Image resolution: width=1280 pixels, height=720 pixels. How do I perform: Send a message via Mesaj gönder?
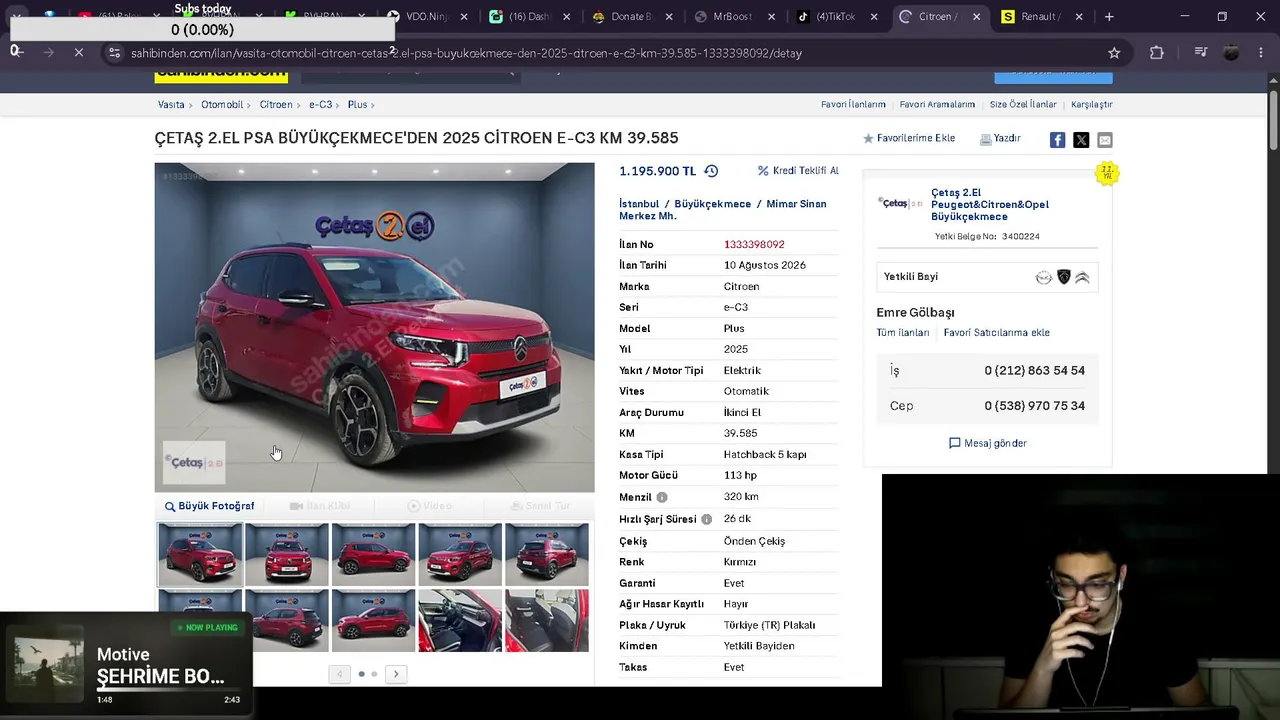pos(988,443)
